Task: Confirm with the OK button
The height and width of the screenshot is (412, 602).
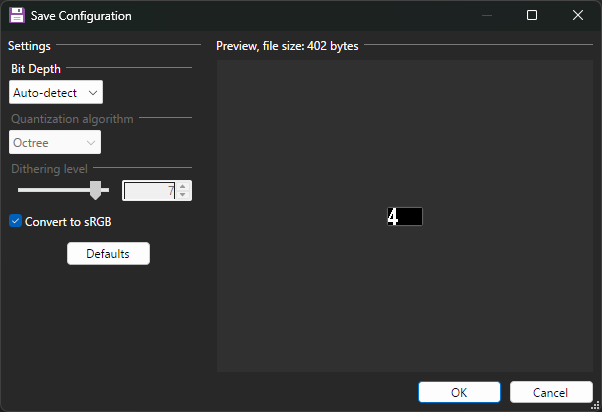Action: point(459,392)
